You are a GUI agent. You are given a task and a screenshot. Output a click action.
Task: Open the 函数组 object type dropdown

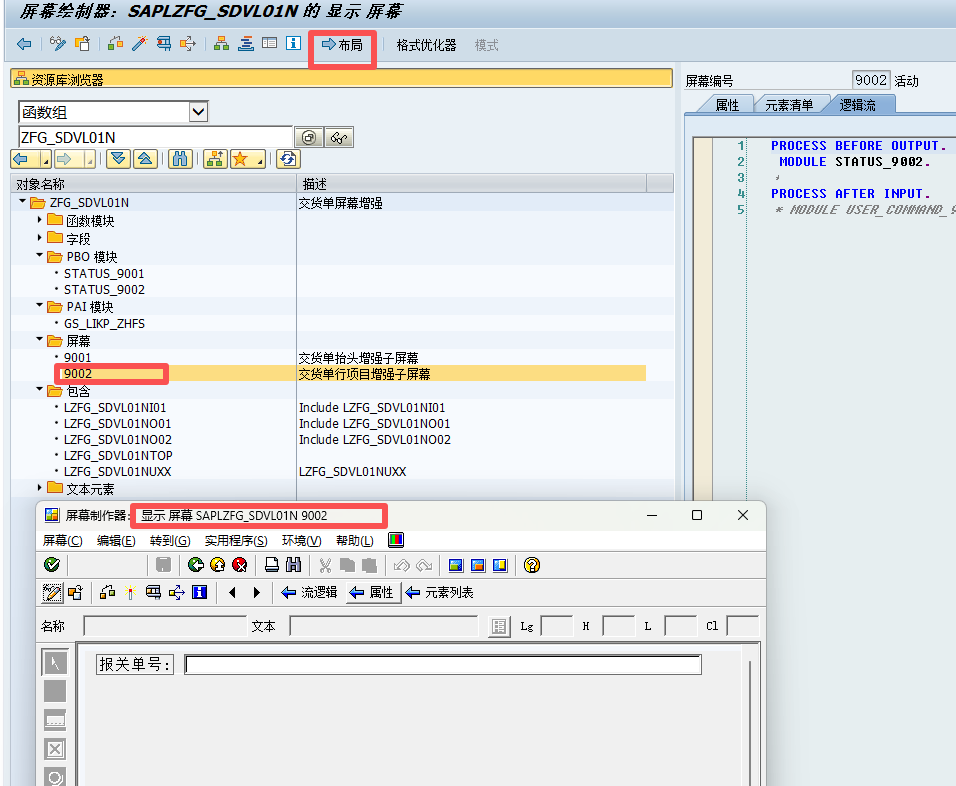(x=198, y=112)
